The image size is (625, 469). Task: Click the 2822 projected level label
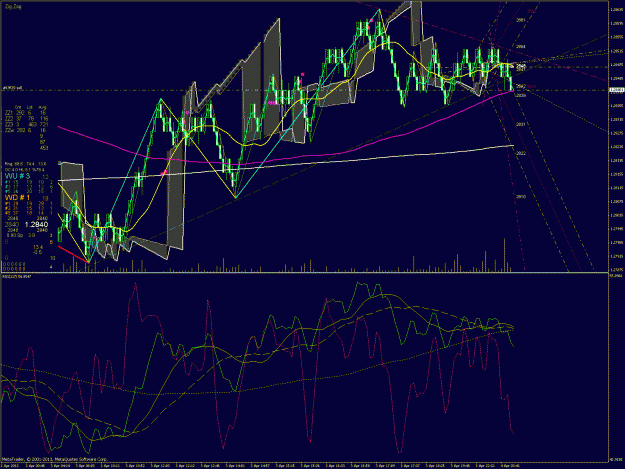tap(521, 153)
